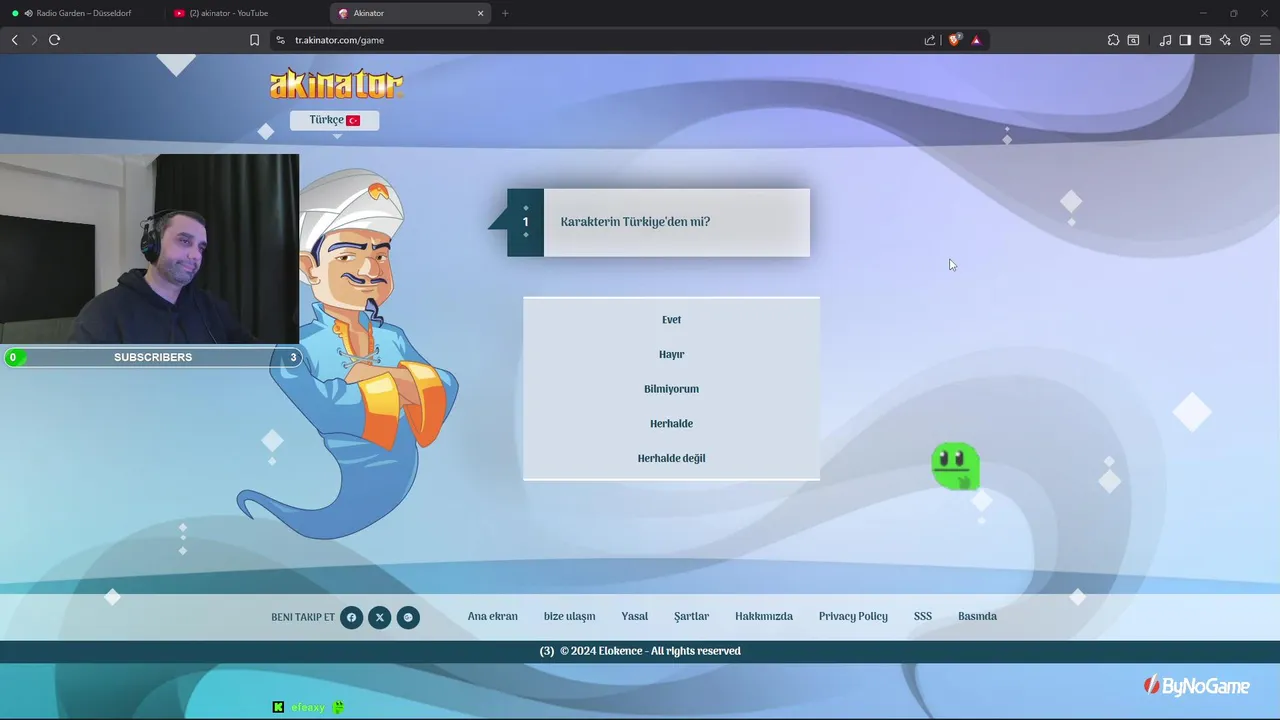This screenshot has height=720, width=1280.
Task: Open a new browser tab with plus
Action: 505,13
